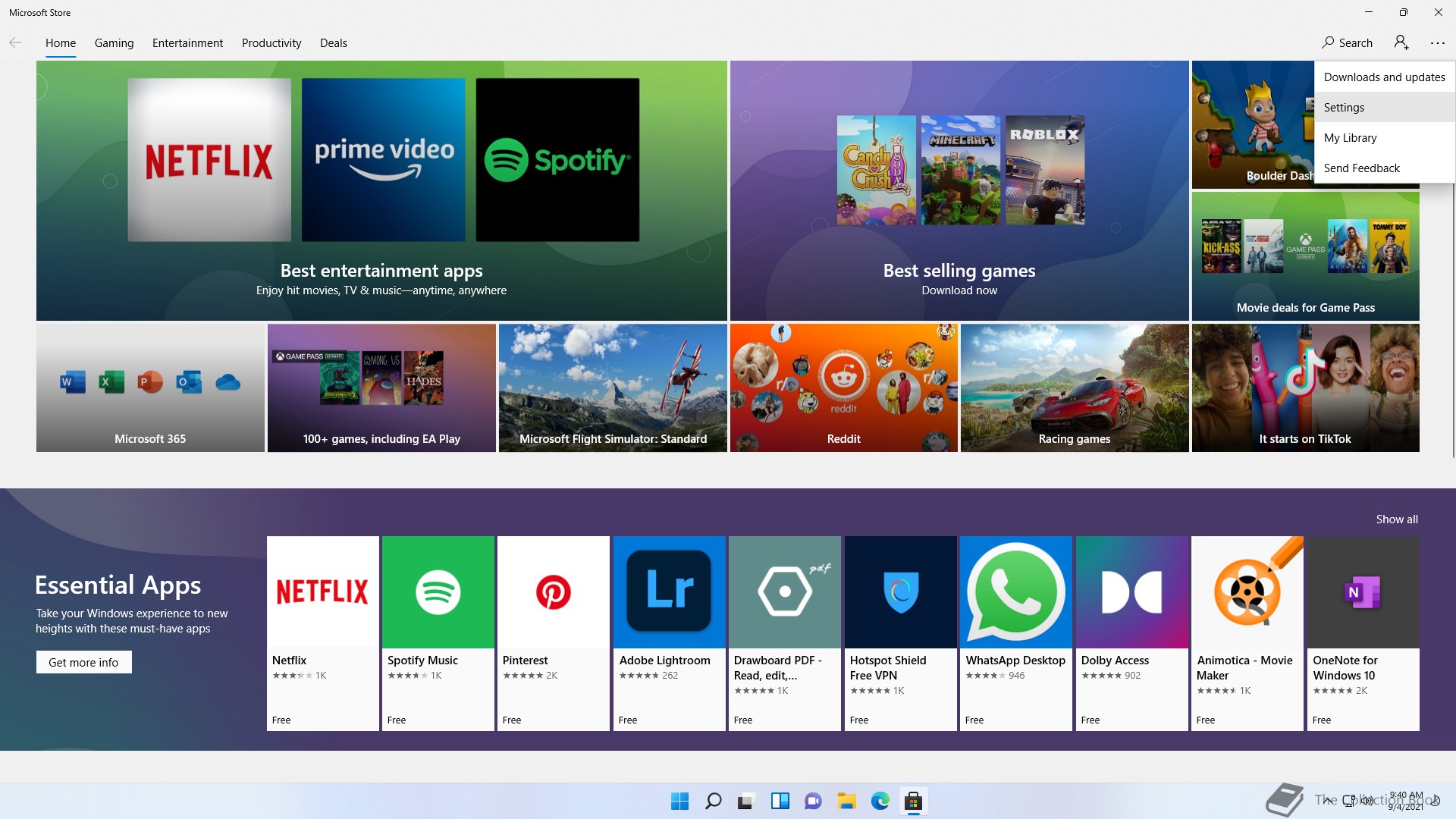Launch Microsoft Edge from taskbar
This screenshot has width=1456, height=819.
click(880, 801)
